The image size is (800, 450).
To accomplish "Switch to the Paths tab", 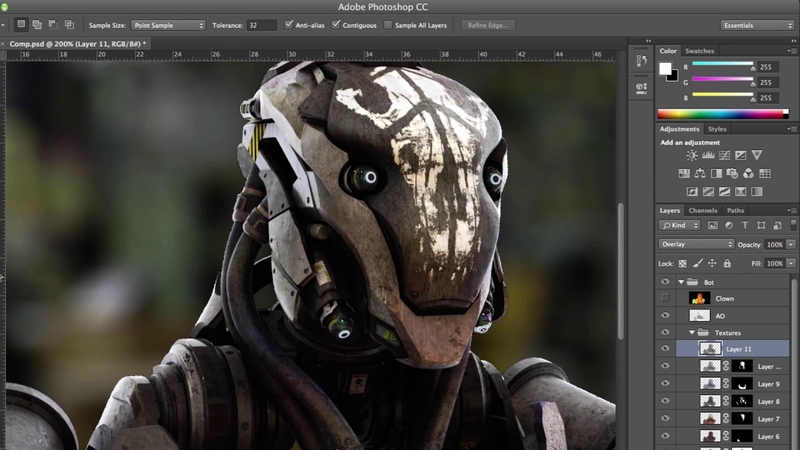I will 735,210.
